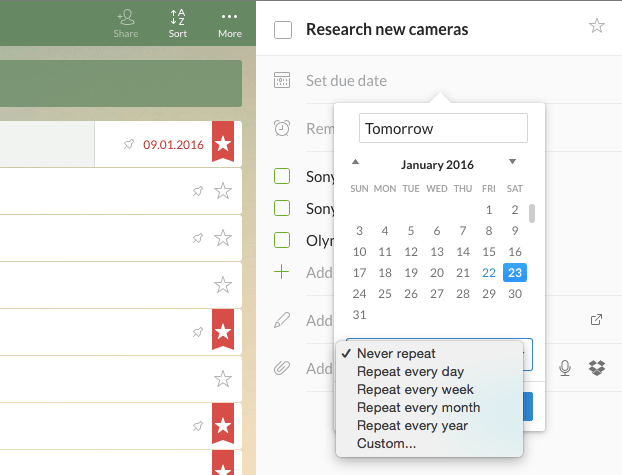
Task: Pick January 30 in the calendar
Action: (514, 294)
